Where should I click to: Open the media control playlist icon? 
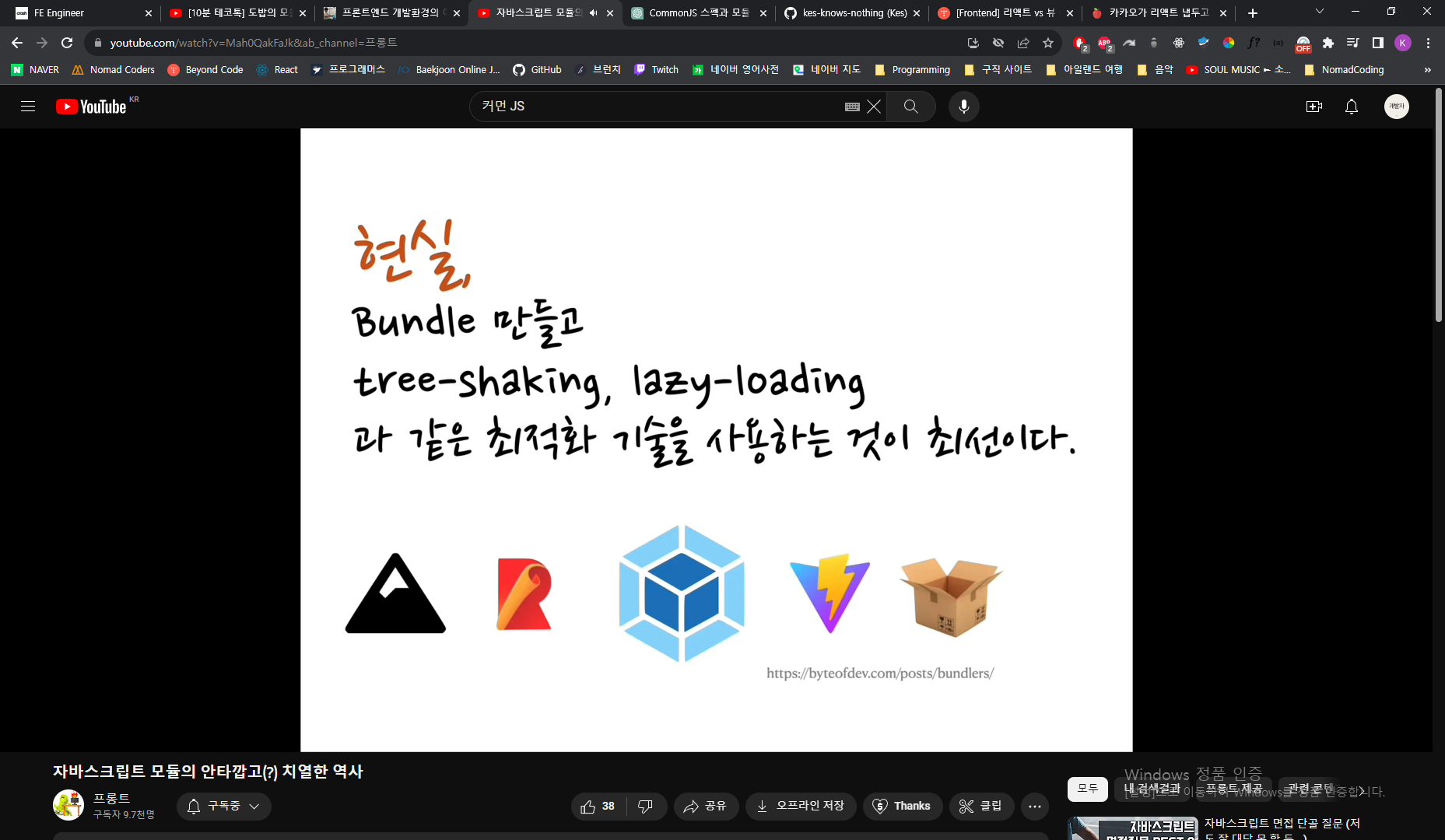click(x=1353, y=43)
